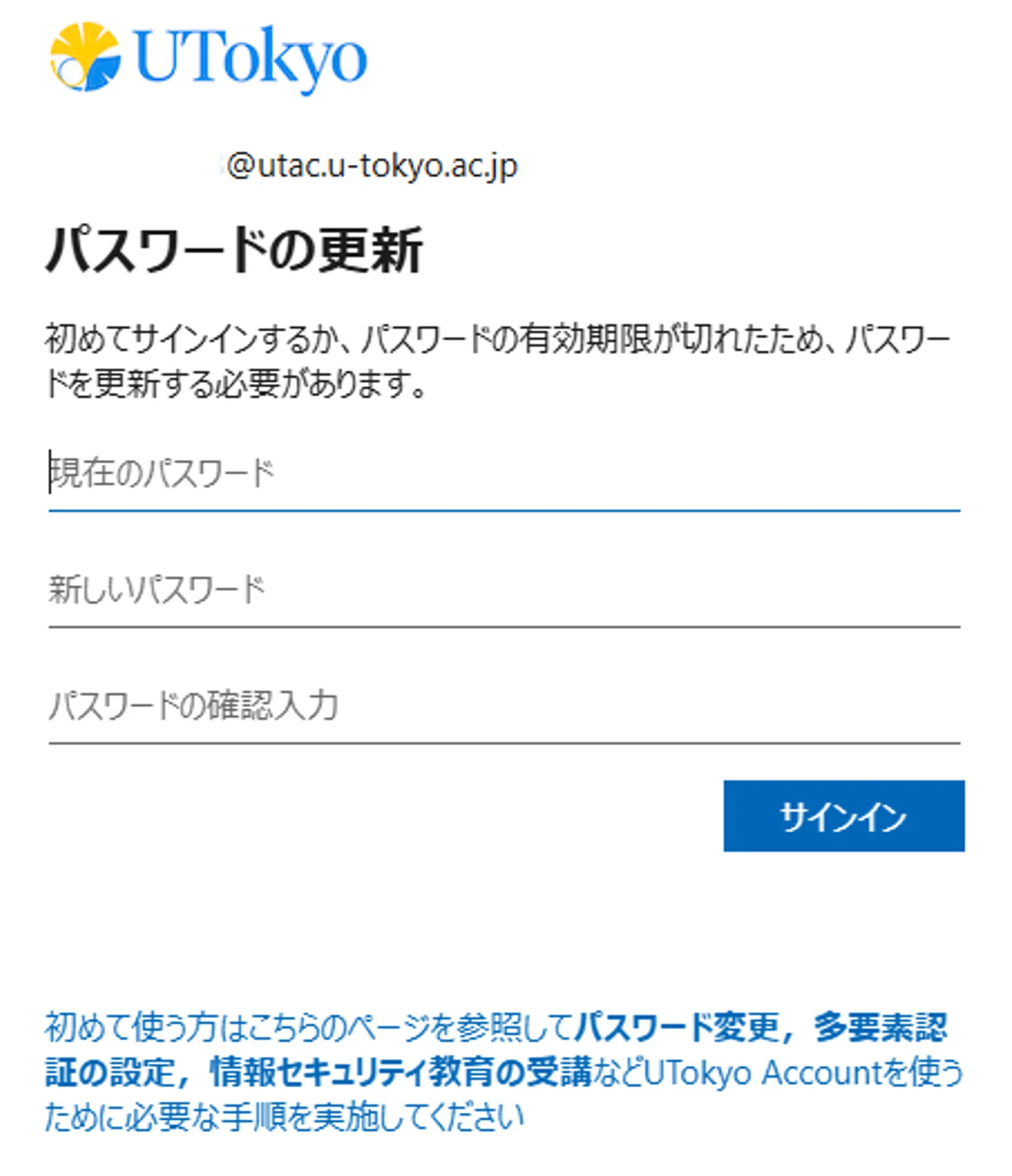Screen dimensions: 1012x1176
Task: Click the UTokyo wordmark text
Action: (251, 59)
